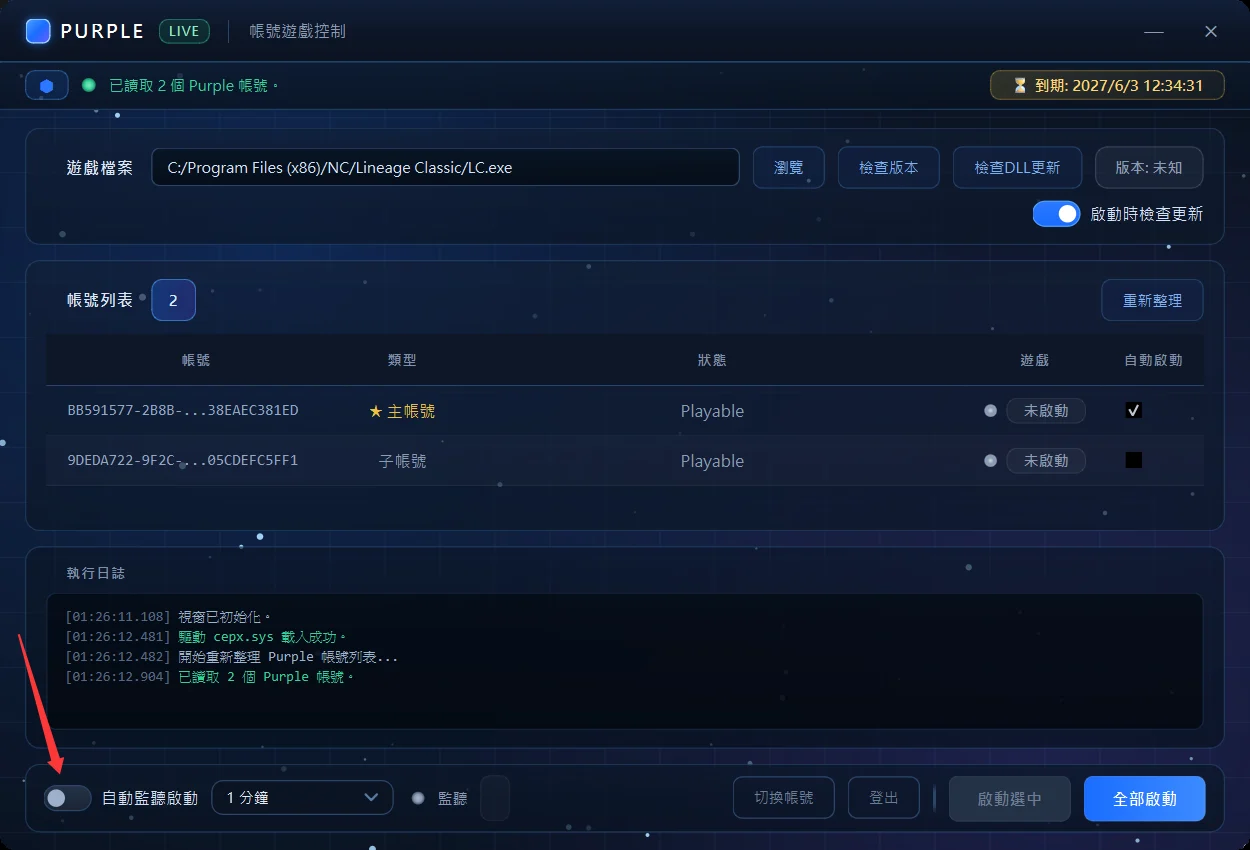Viewport: 1250px width, 850px height.
Task: Click 檢查版本 button
Action: [888, 168]
